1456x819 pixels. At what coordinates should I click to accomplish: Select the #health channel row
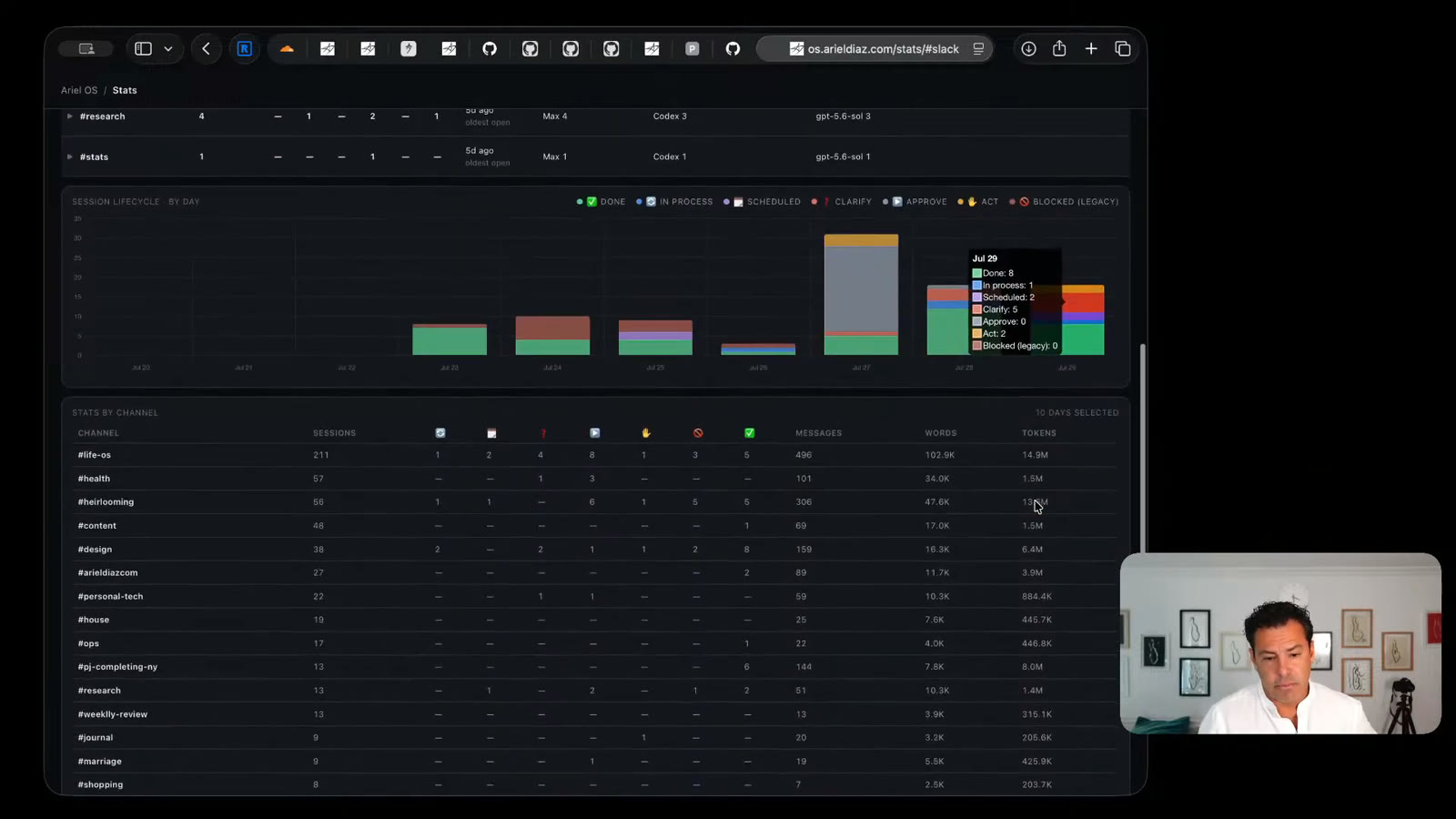[x=596, y=479]
